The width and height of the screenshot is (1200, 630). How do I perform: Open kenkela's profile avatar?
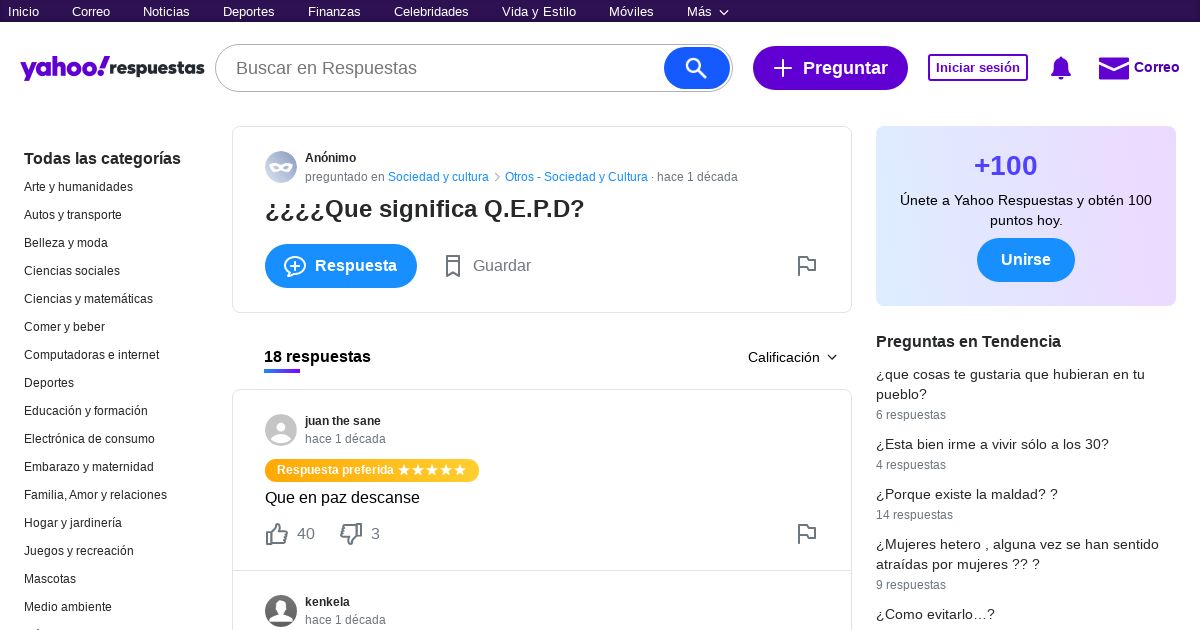281,611
